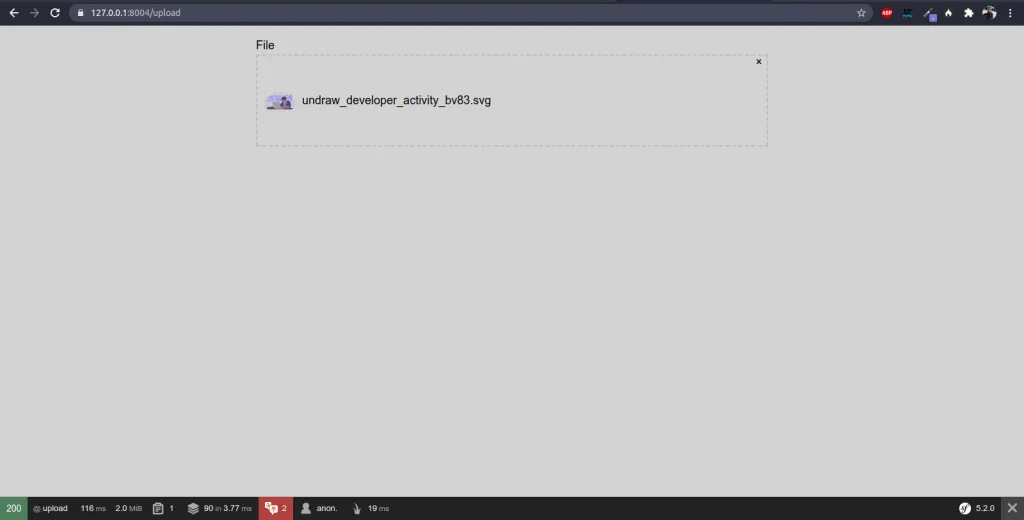Open the @upload route panel in the toolbar

(x=50, y=508)
